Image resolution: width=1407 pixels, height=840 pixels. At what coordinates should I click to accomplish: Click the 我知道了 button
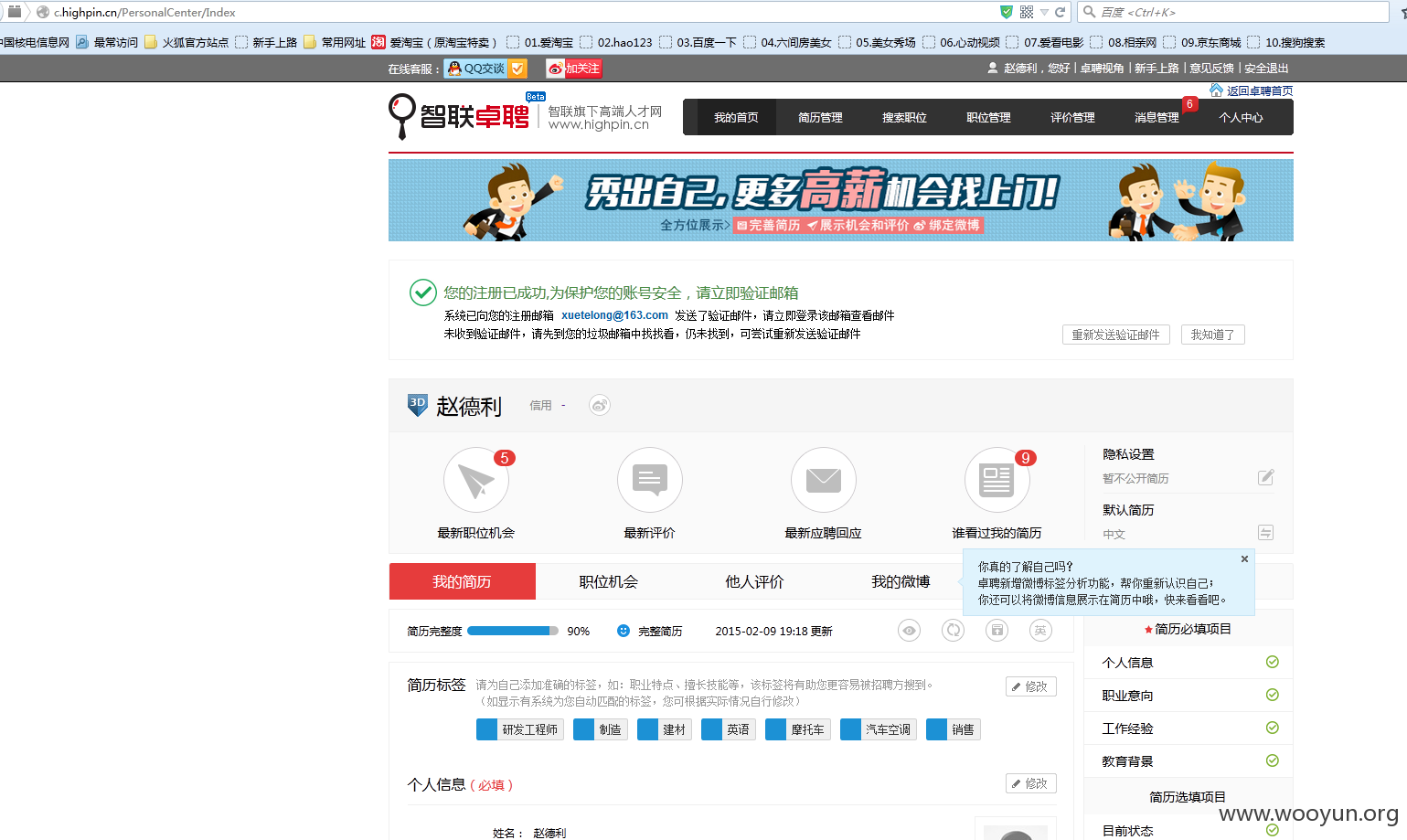(x=1212, y=335)
